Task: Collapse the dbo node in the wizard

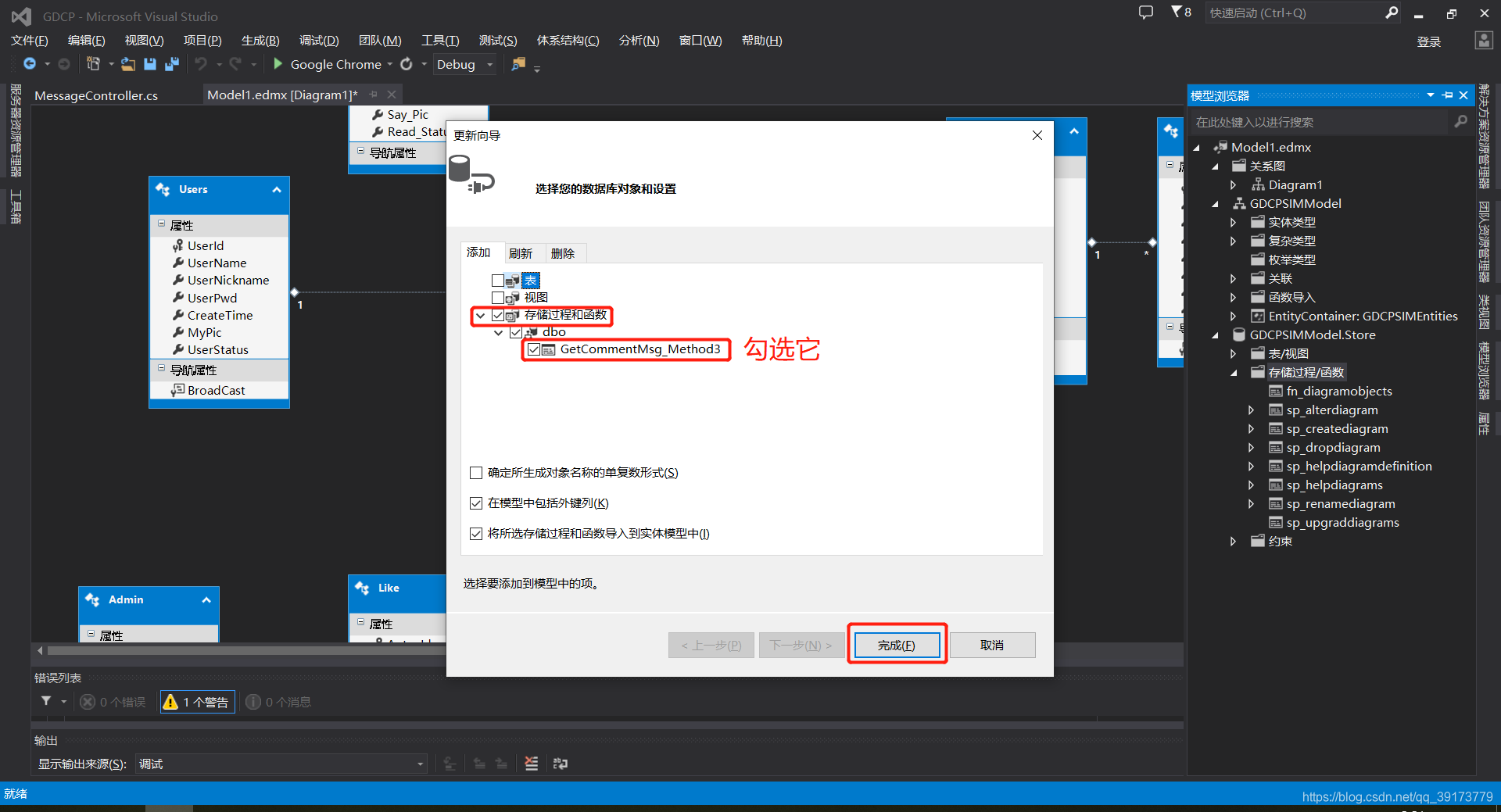Action: point(499,331)
